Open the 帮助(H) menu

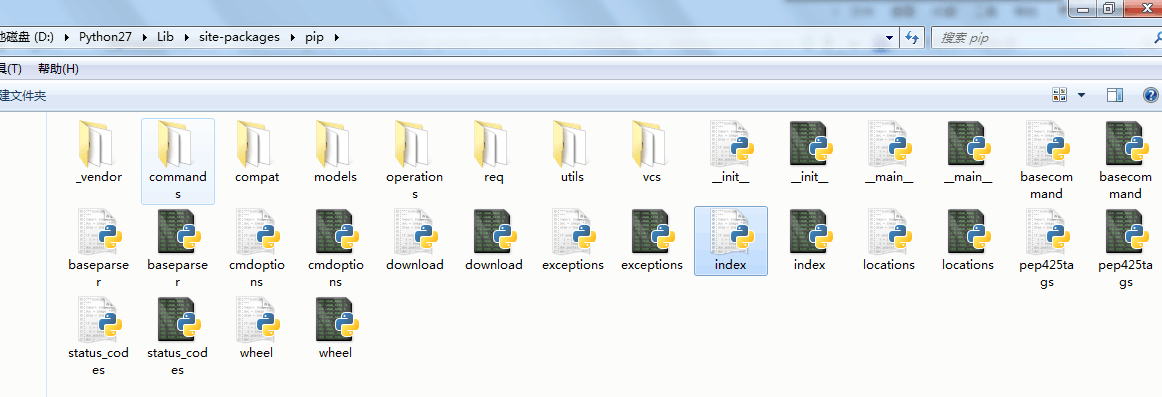point(59,69)
